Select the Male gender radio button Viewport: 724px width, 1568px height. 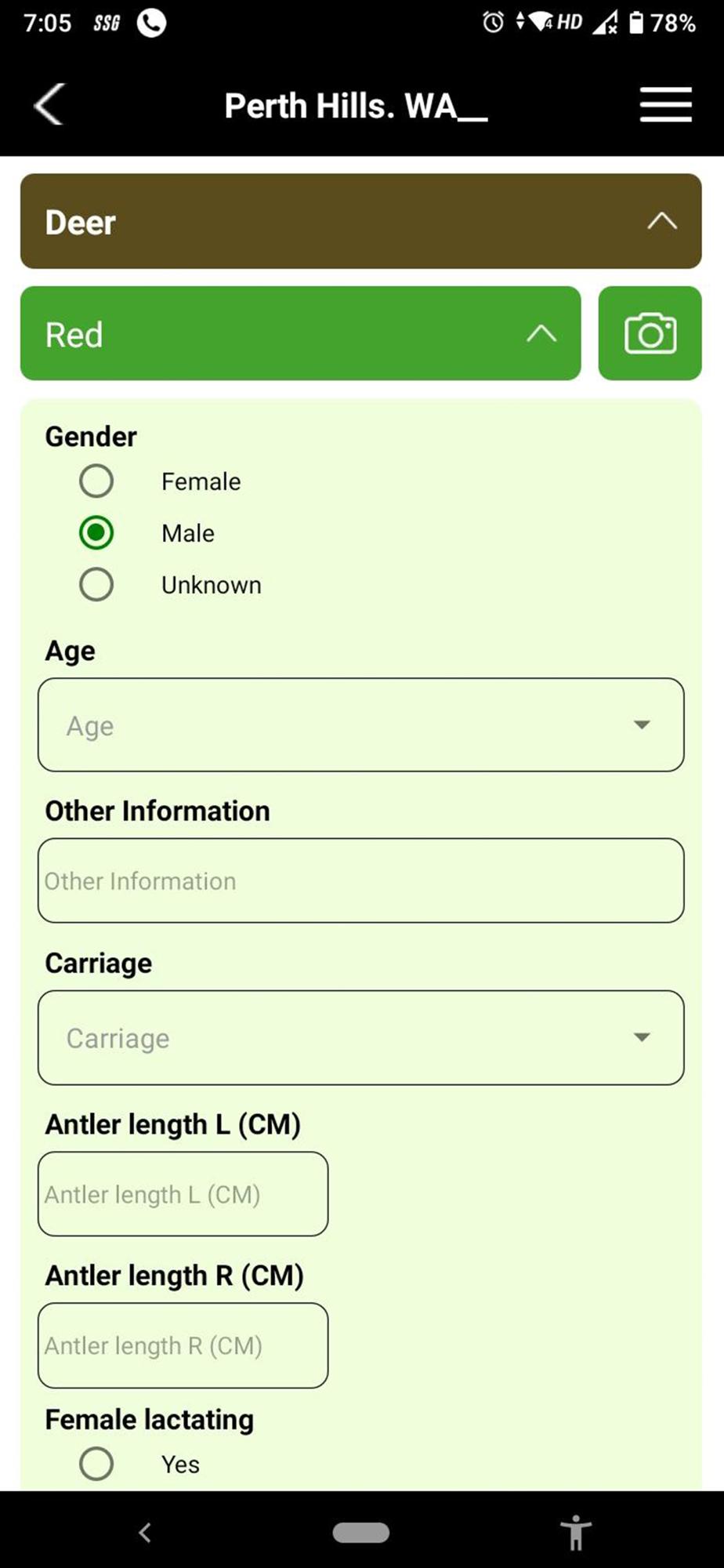(x=96, y=533)
